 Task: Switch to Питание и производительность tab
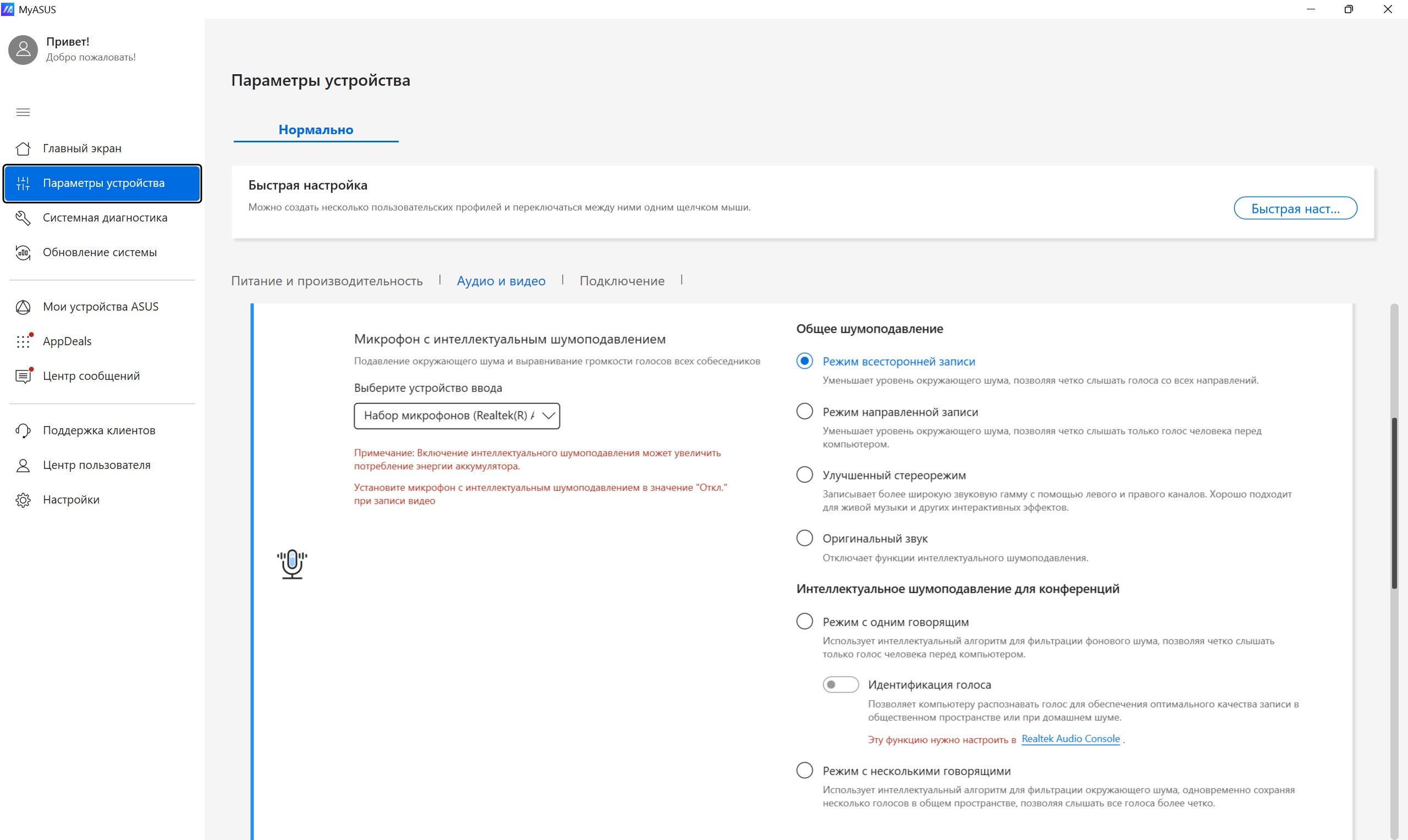pyautogui.click(x=327, y=281)
